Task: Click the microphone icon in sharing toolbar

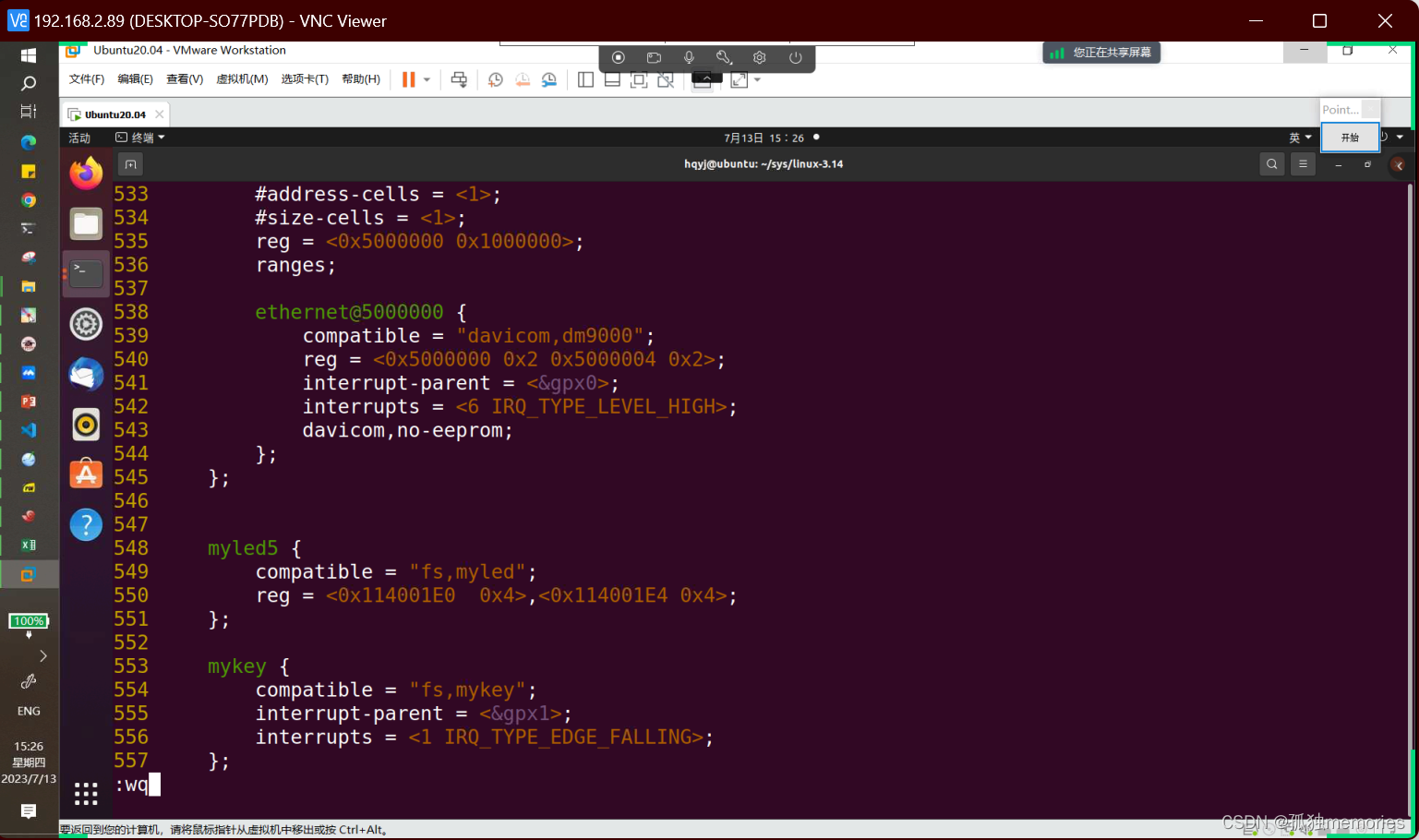Action: click(689, 57)
